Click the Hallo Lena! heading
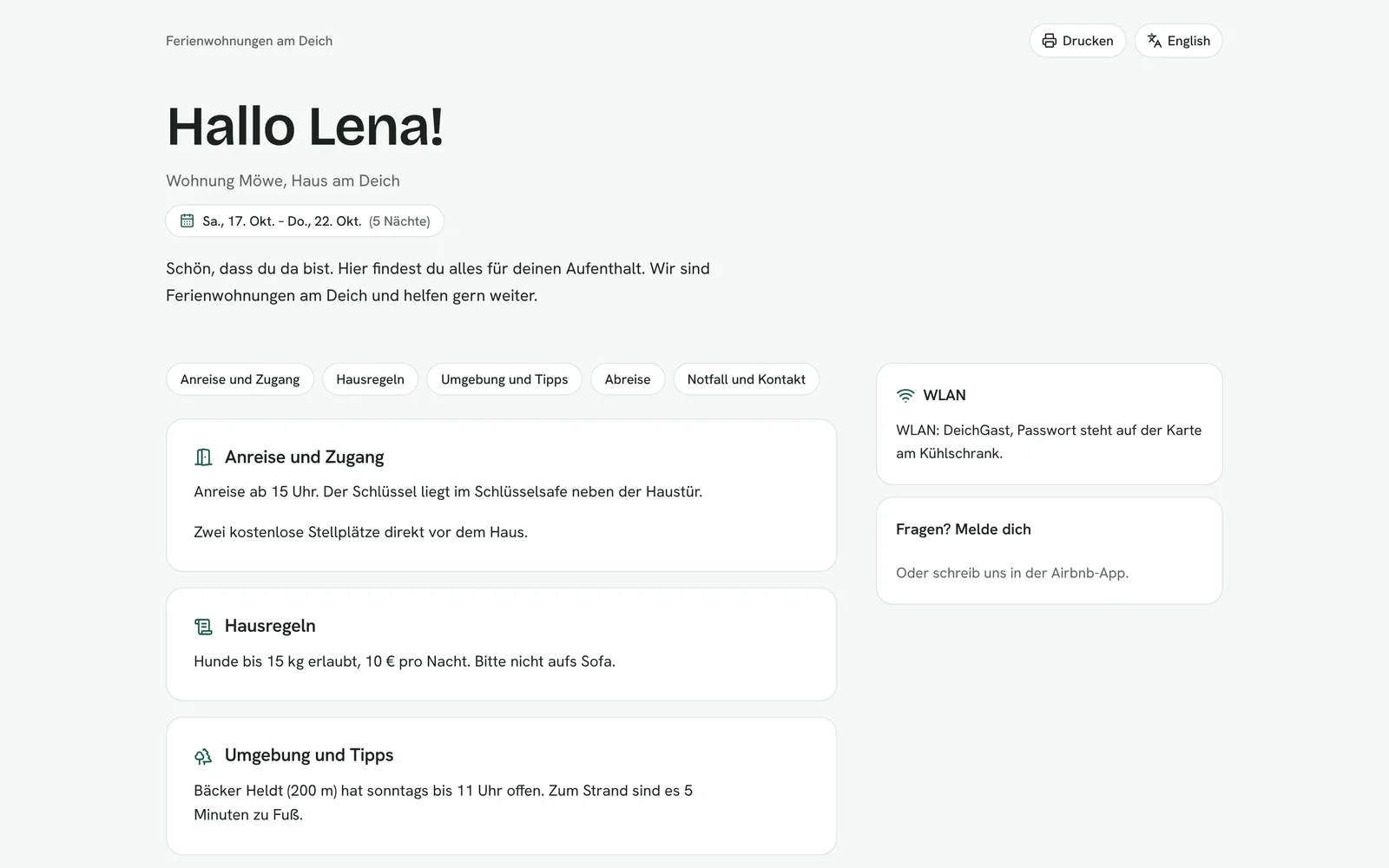This screenshot has height=868, width=1389. pyautogui.click(x=305, y=127)
